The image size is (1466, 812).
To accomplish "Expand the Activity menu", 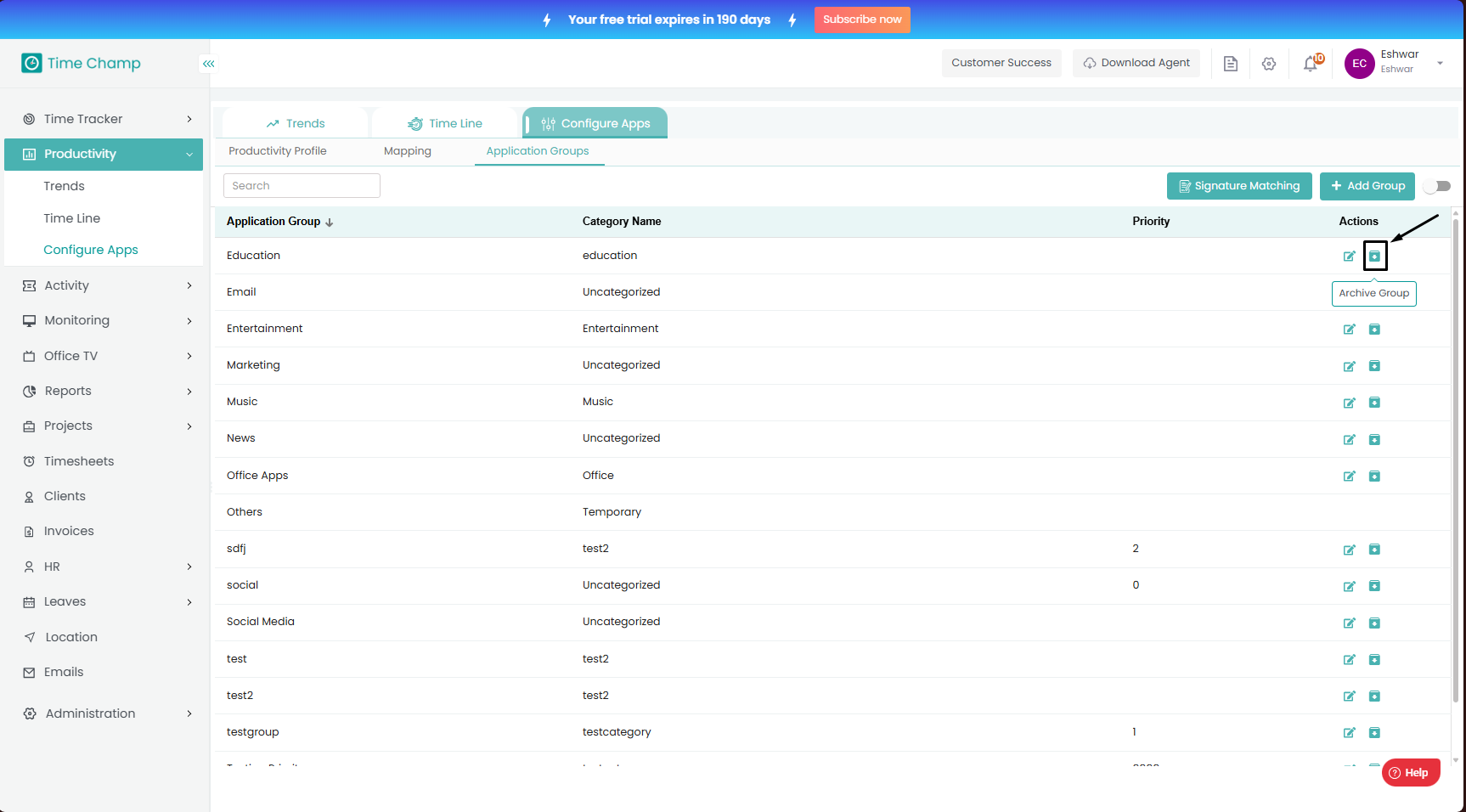I will [104, 285].
